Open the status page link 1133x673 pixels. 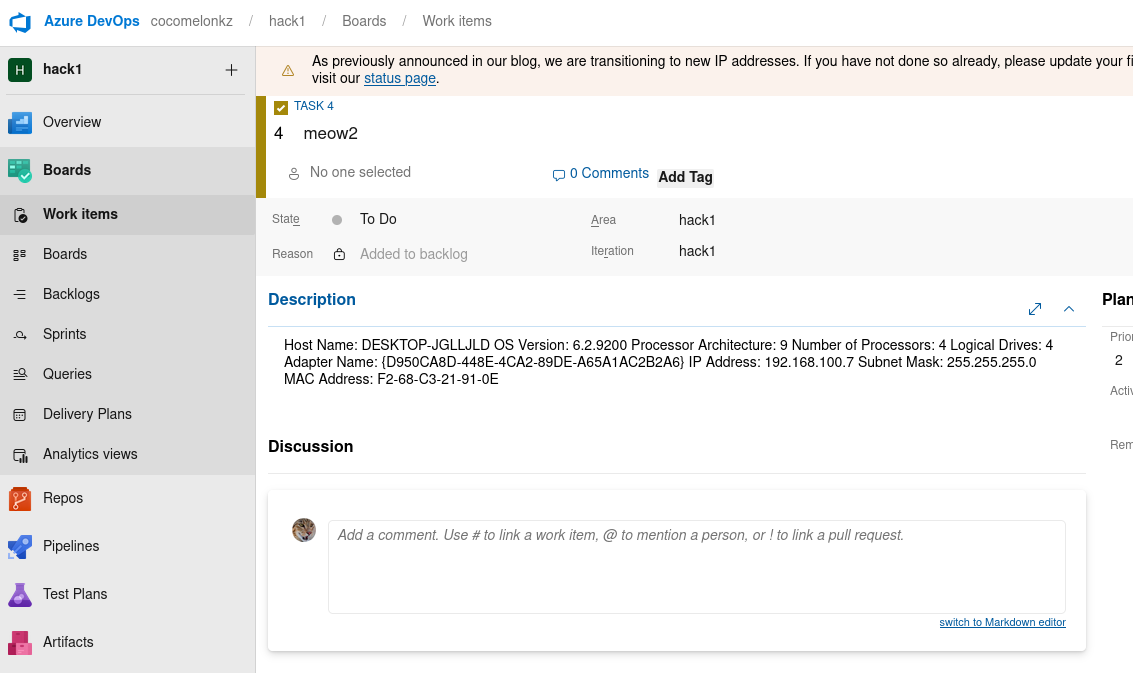coord(400,78)
